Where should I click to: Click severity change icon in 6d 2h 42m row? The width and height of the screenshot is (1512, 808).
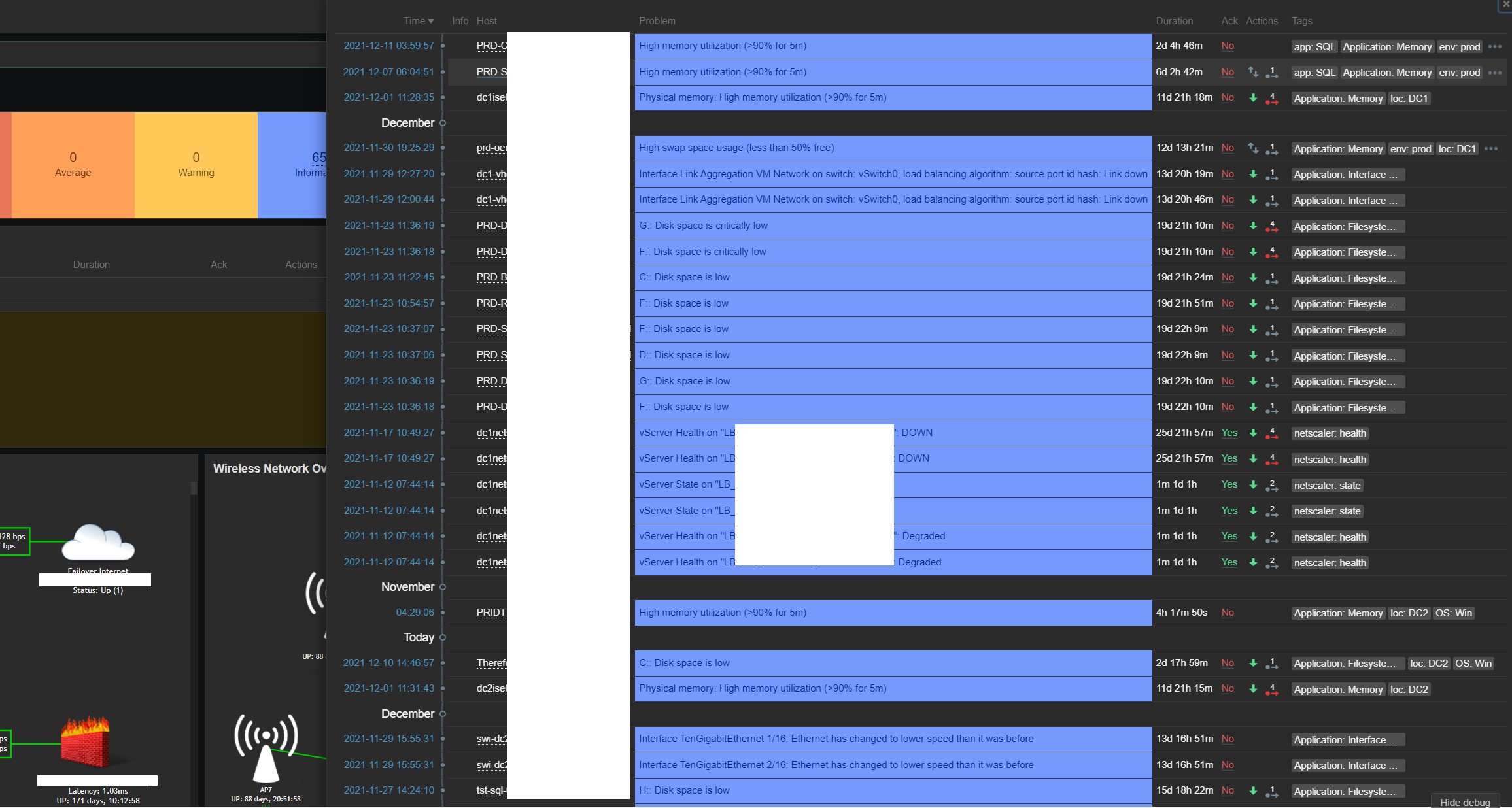pos(1252,72)
